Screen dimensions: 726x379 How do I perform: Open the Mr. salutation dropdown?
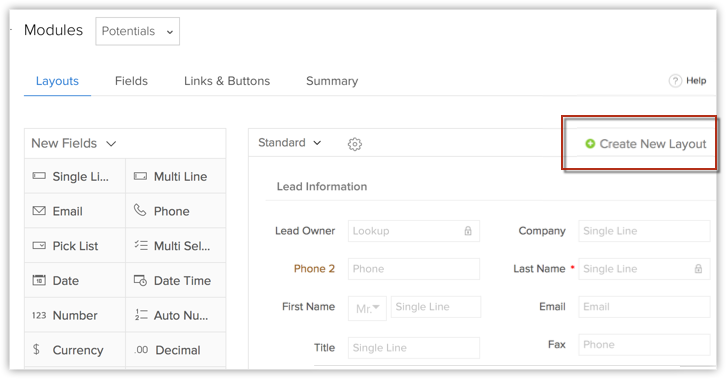pos(367,308)
